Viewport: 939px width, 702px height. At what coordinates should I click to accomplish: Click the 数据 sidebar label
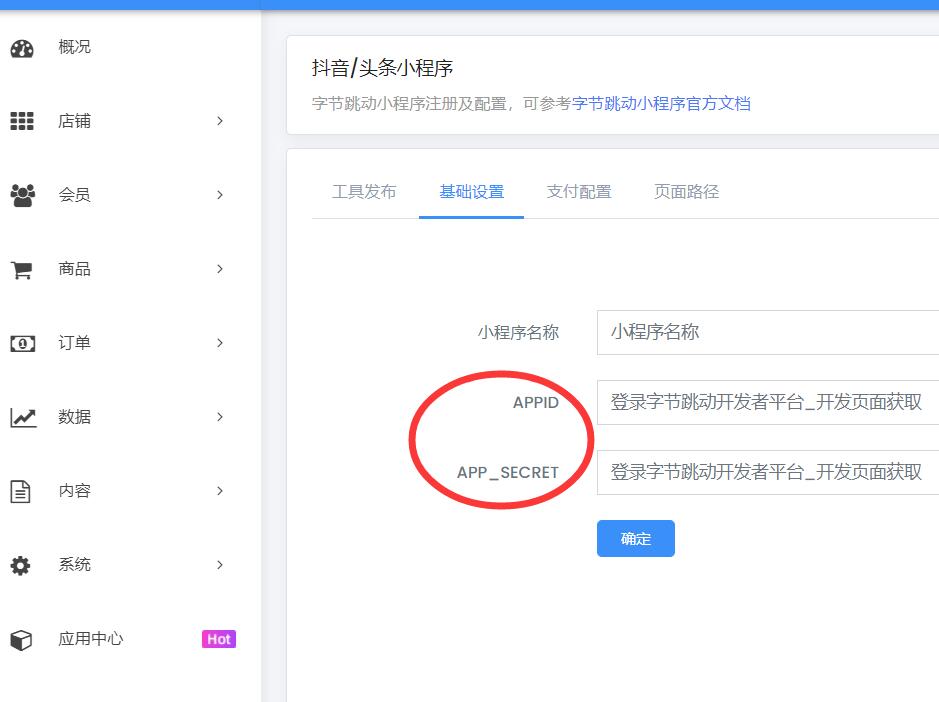point(74,417)
